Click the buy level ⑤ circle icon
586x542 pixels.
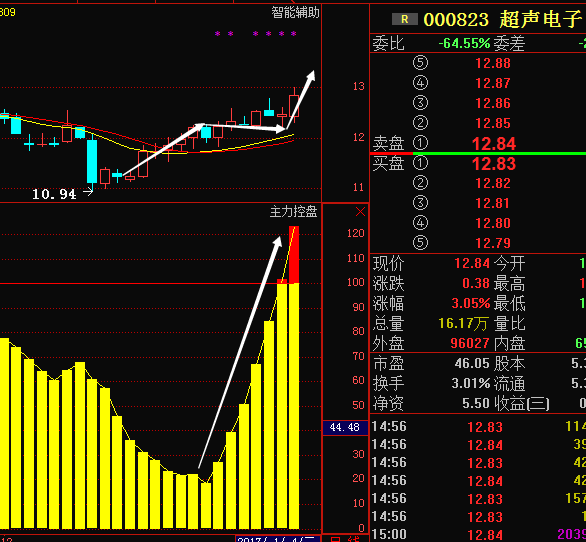(x=420, y=243)
